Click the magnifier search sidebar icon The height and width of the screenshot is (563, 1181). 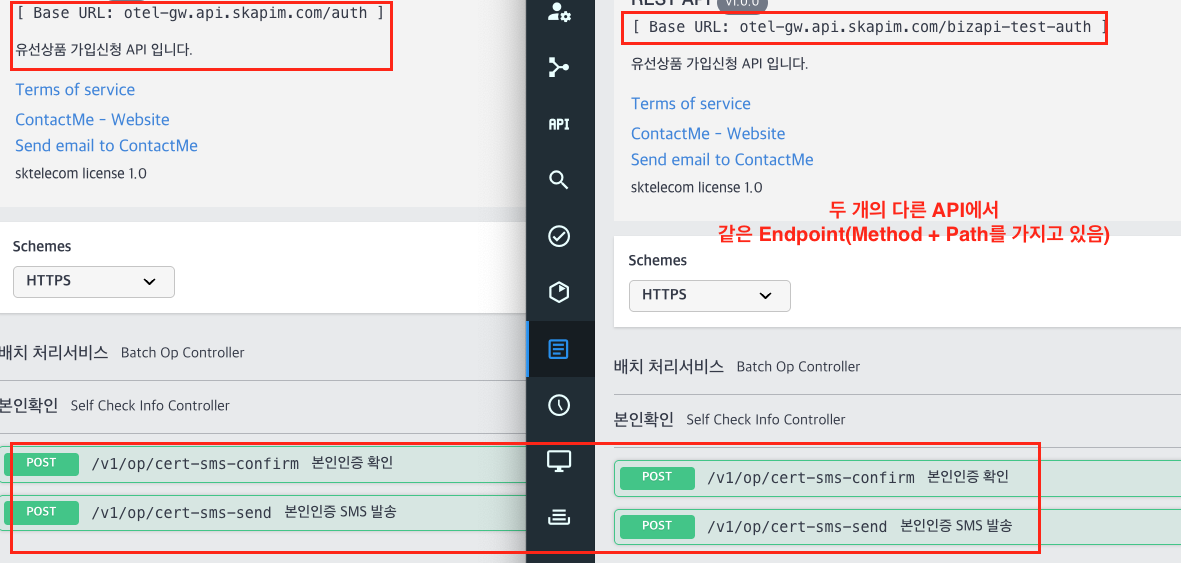pos(559,180)
